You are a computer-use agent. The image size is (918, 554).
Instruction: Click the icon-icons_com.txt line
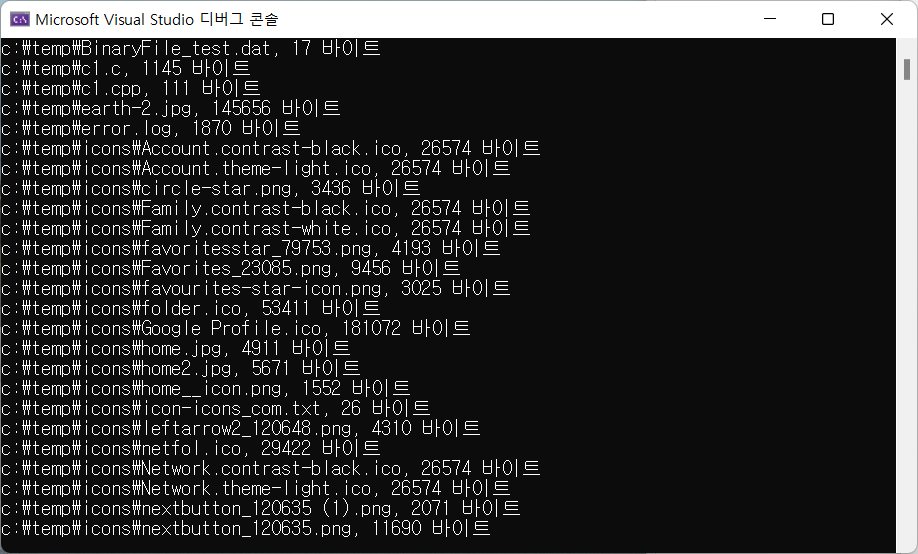215,408
